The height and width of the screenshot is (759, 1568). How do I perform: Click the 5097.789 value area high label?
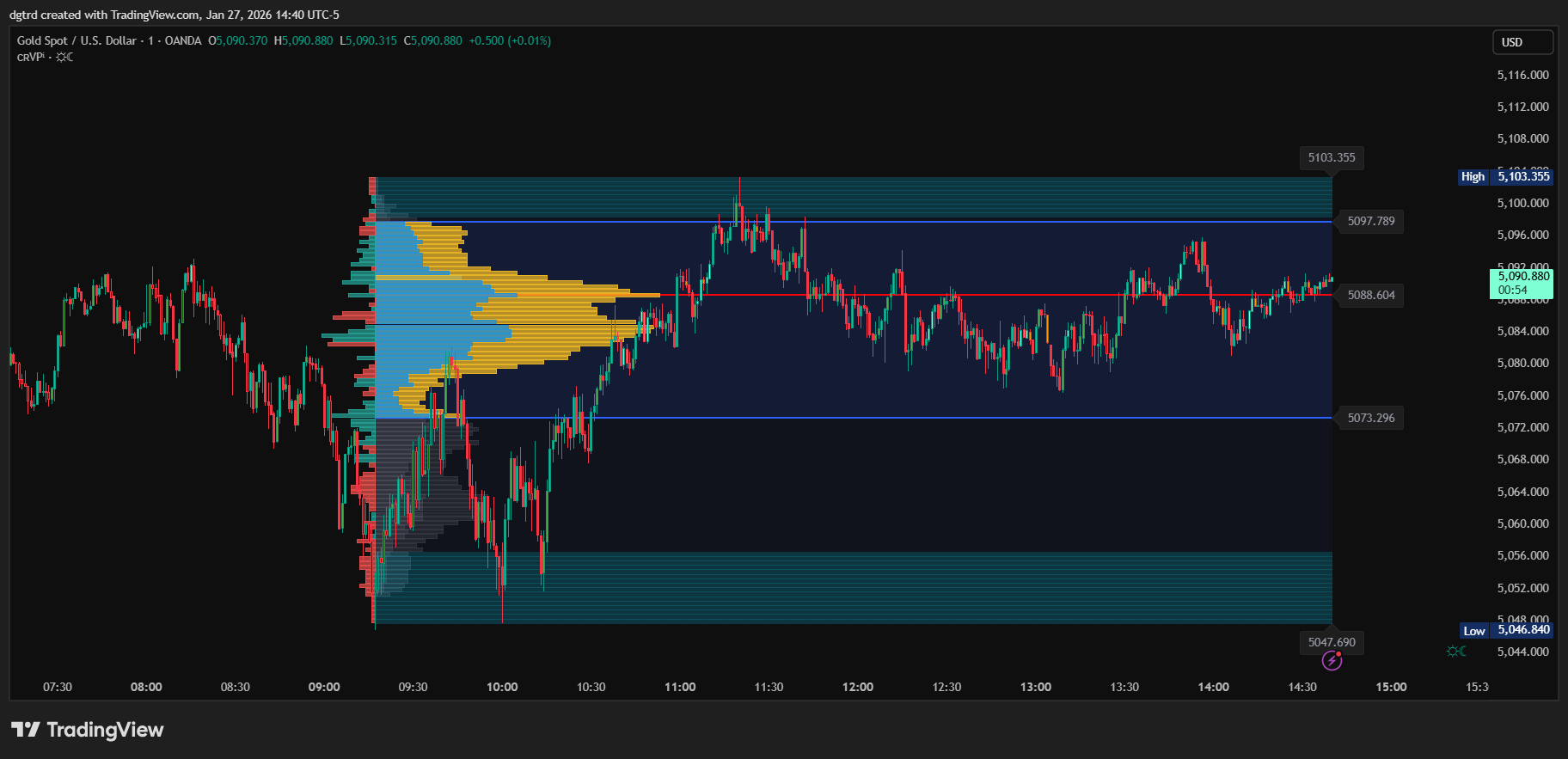click(1371, 221)
